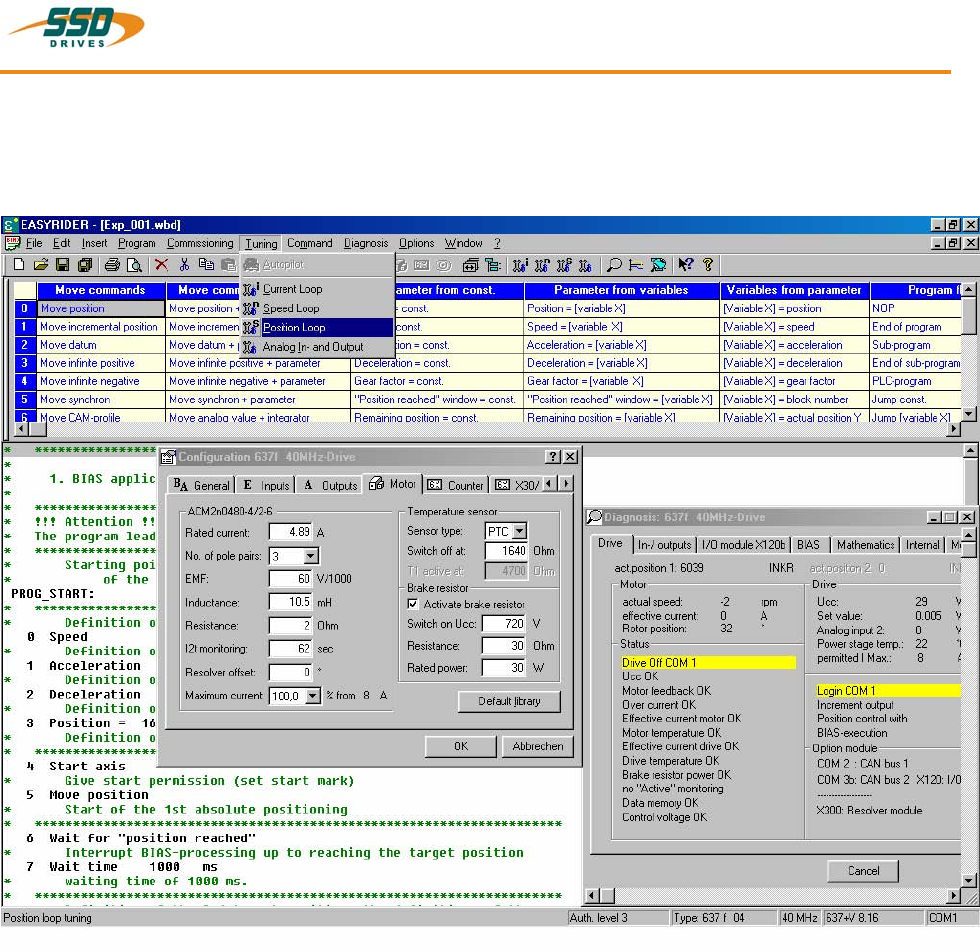Image resolution: width=980 pixels, height=952 pixels.
Task: Open In-/outputs tab in Diagnosis window
Action: tap(664, 545)
